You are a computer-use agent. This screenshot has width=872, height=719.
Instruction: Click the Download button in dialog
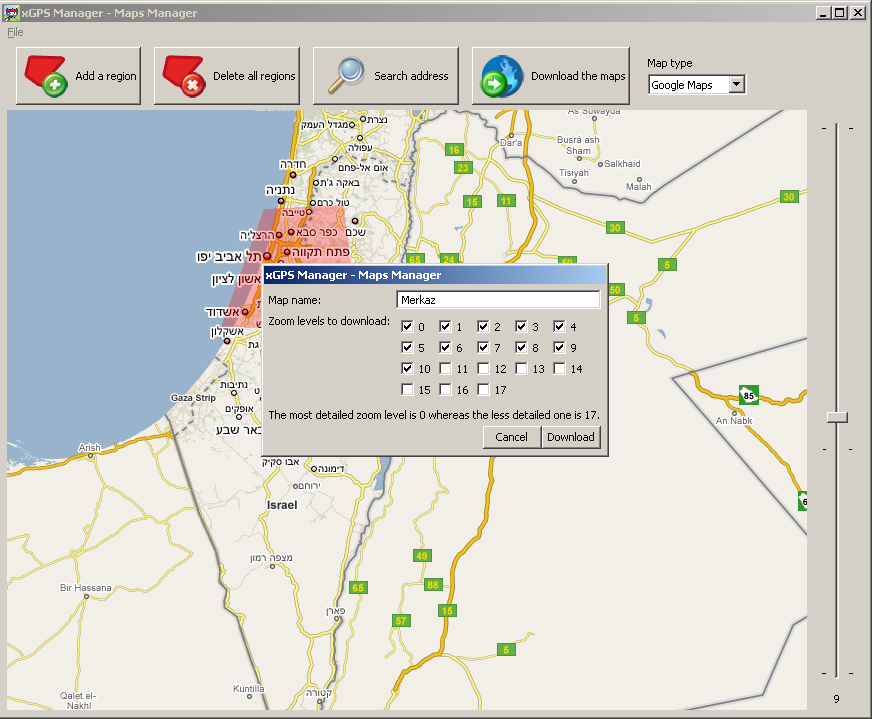(x=571, y=437)
